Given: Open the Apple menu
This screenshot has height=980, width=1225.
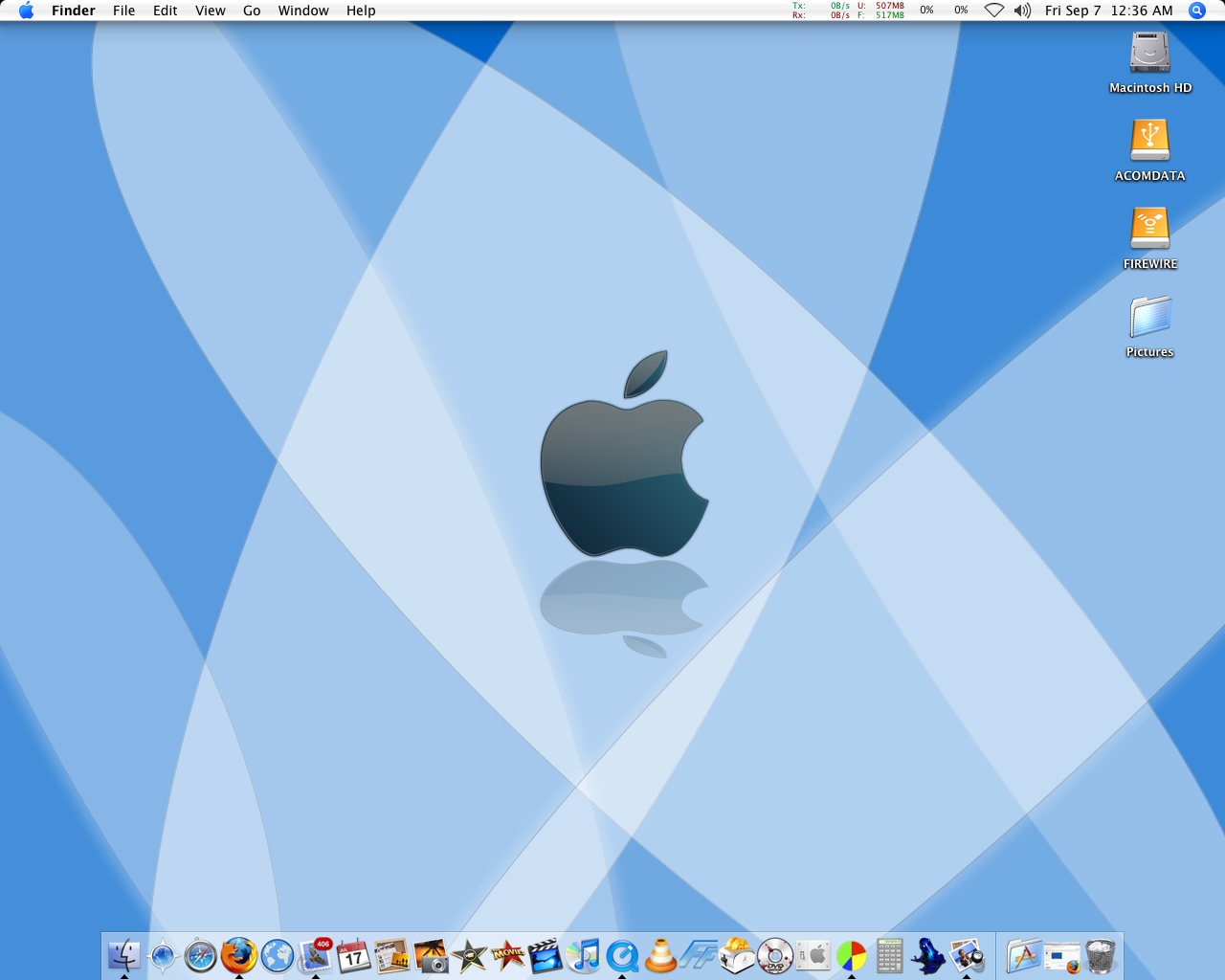Looking at the screenshot, I should coord(26,11).
